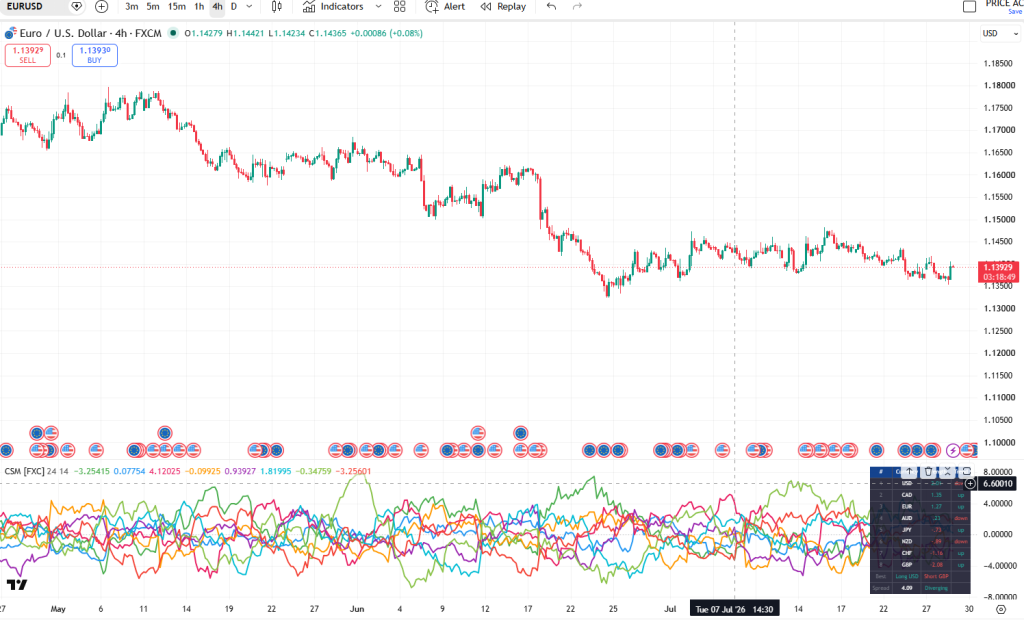Click the Short GBP cell in the table
The image size is (1024, 620).
coord(936,577)
